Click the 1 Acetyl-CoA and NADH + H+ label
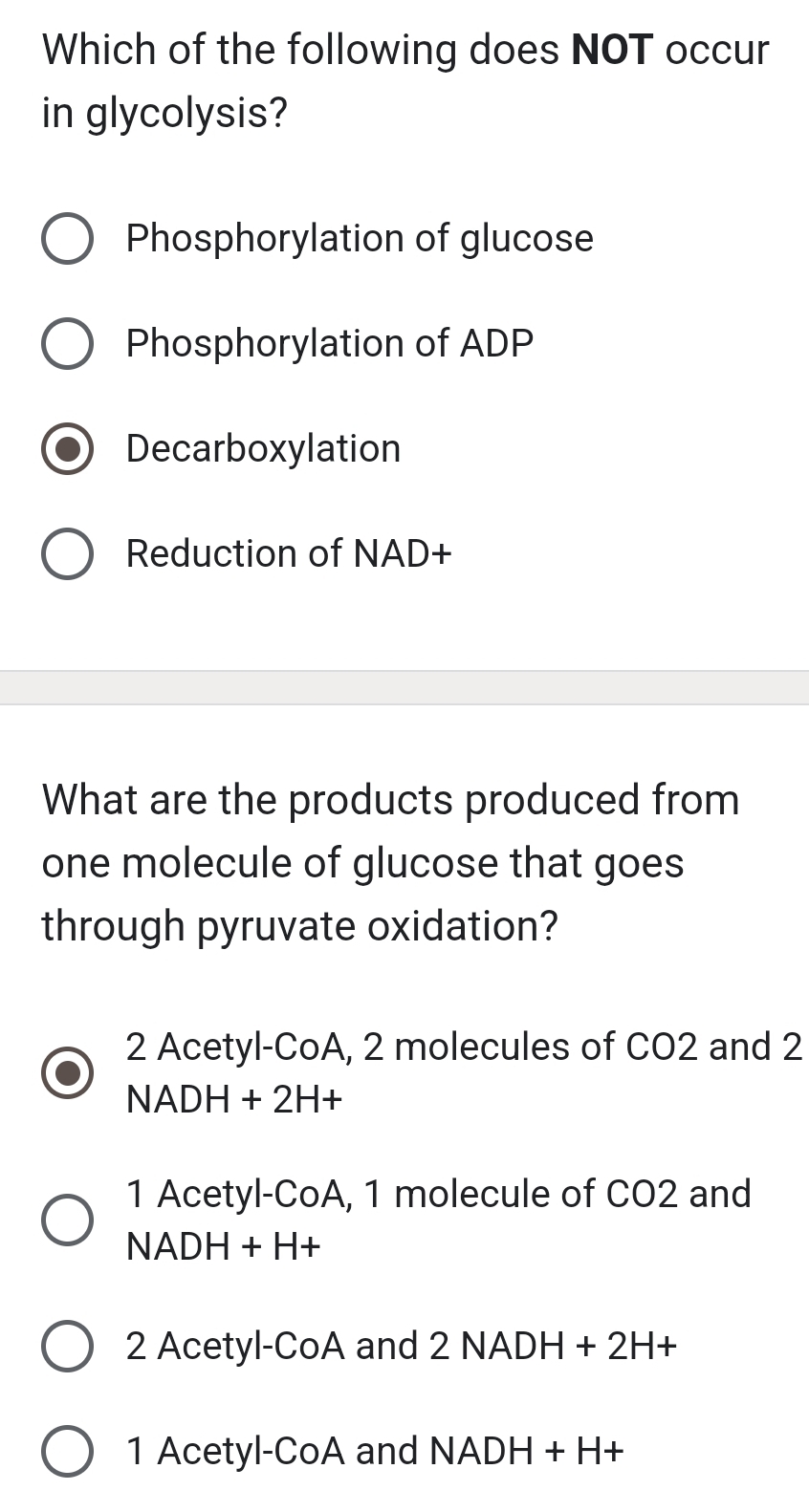This screenshot has height=1512, width=809. [x=375, y=1451]
